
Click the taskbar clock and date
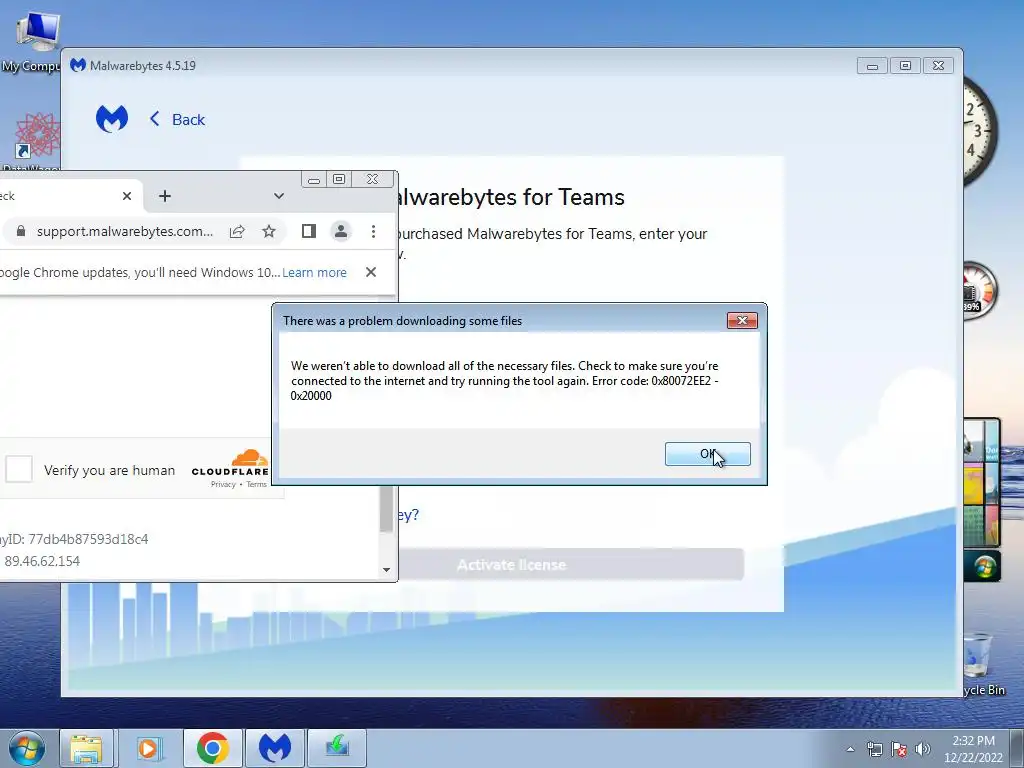tap(973, 749)
